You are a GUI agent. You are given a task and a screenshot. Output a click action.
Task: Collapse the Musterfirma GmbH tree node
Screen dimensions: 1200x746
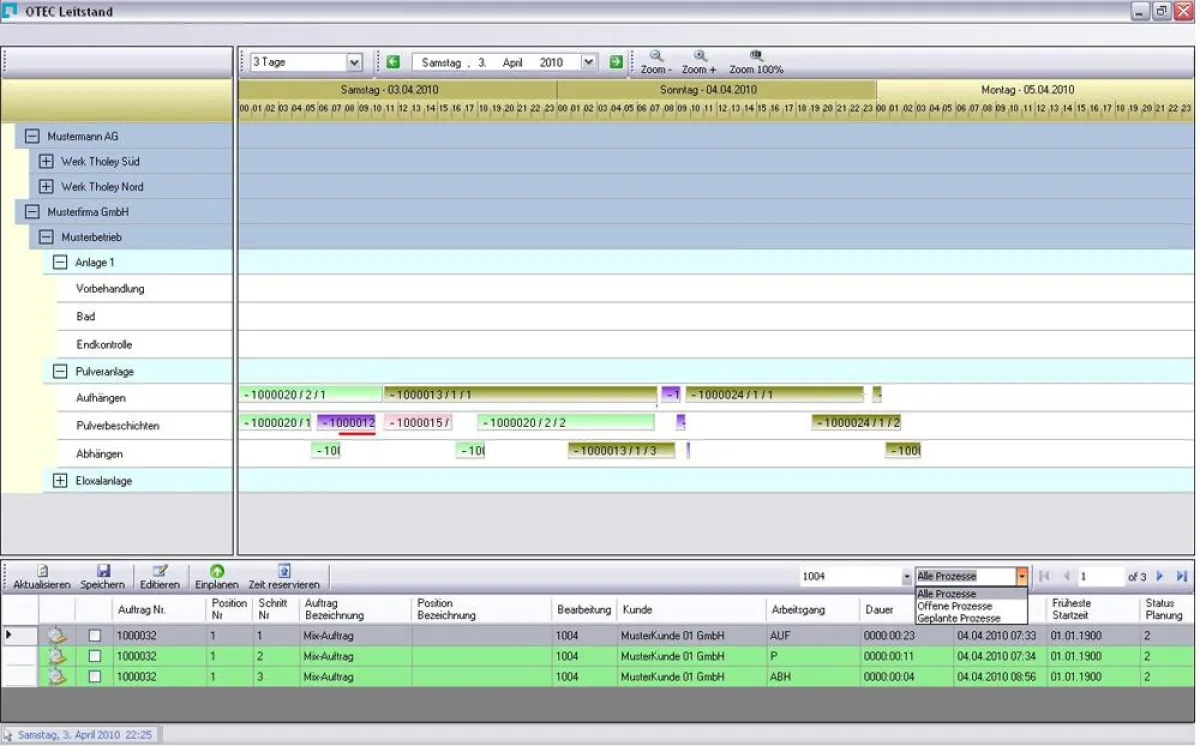point(31,211)
